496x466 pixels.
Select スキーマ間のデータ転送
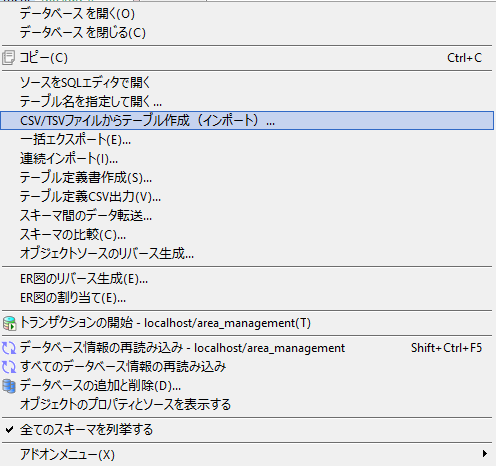coord(248,216)
